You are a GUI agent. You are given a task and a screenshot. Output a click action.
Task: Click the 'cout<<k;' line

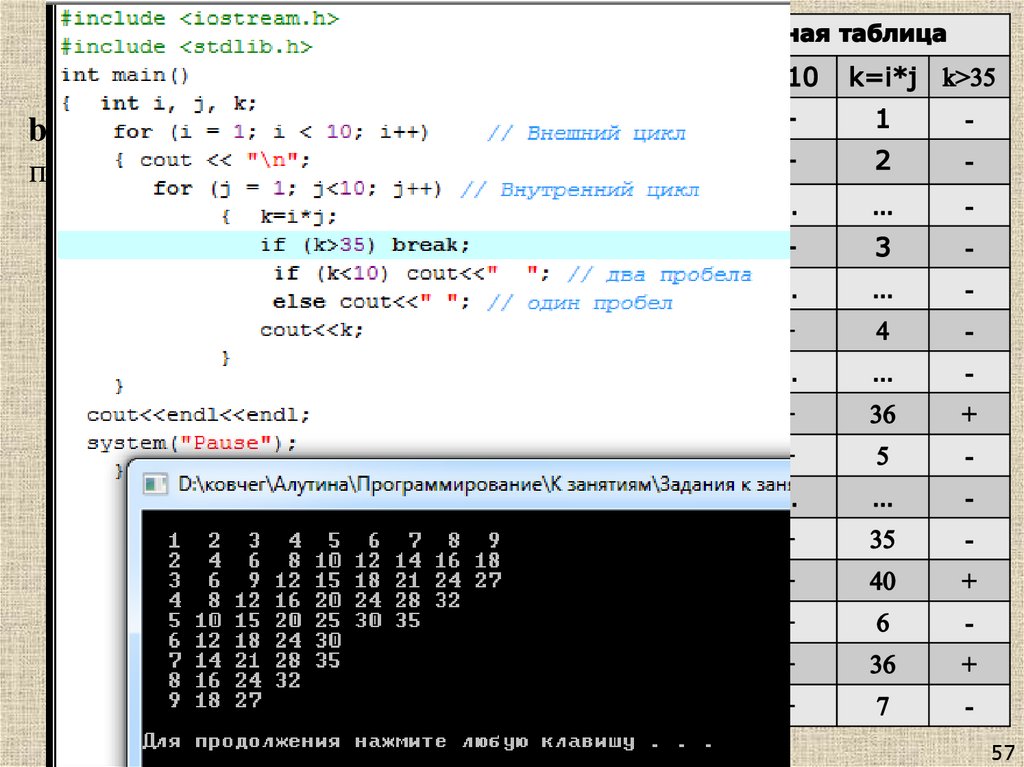coord(312,330)
